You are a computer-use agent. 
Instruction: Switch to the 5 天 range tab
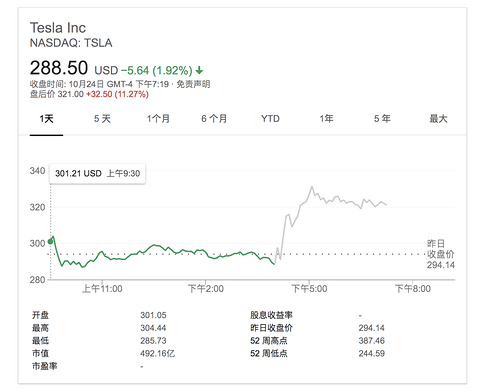point(102,119)
